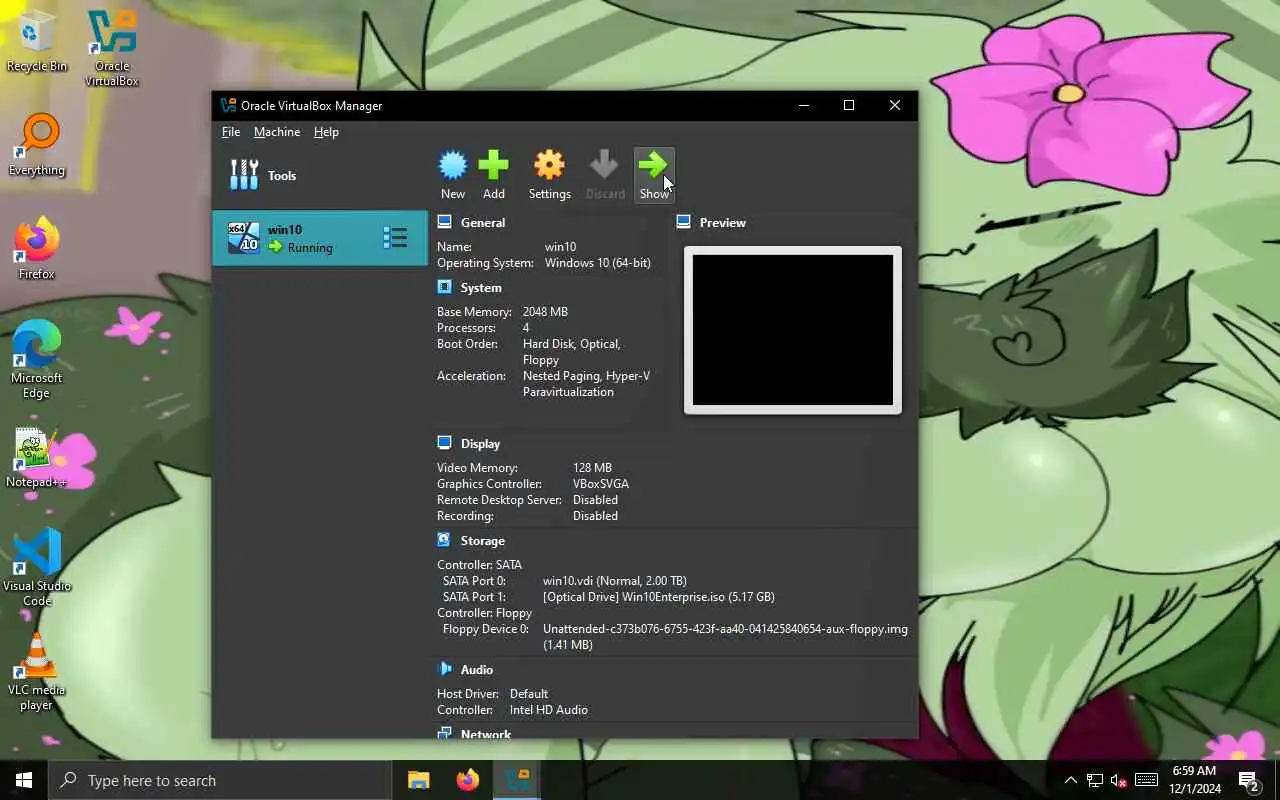The height and width of the screenshot is (800, 1280).
Task: Open File Explorer from taskbar
Action: click(x=419, y=780)
